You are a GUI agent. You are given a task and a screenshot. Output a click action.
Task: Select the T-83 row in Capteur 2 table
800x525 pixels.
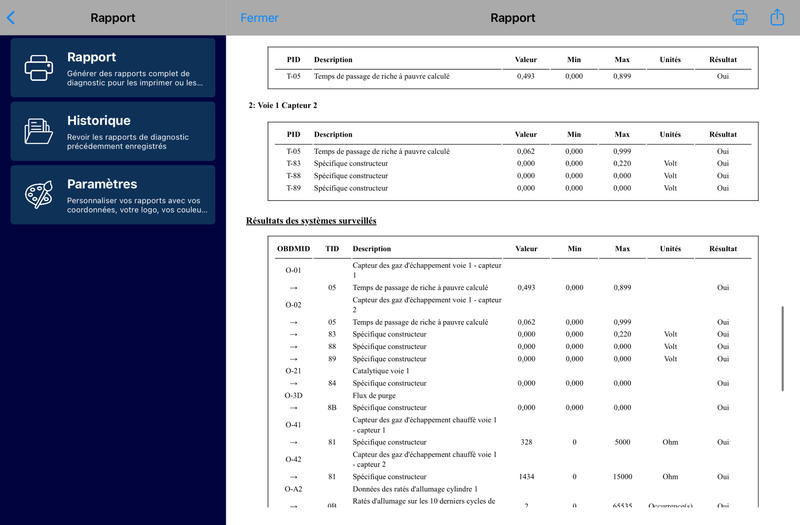pyautogui.click(x=512, y=164)
